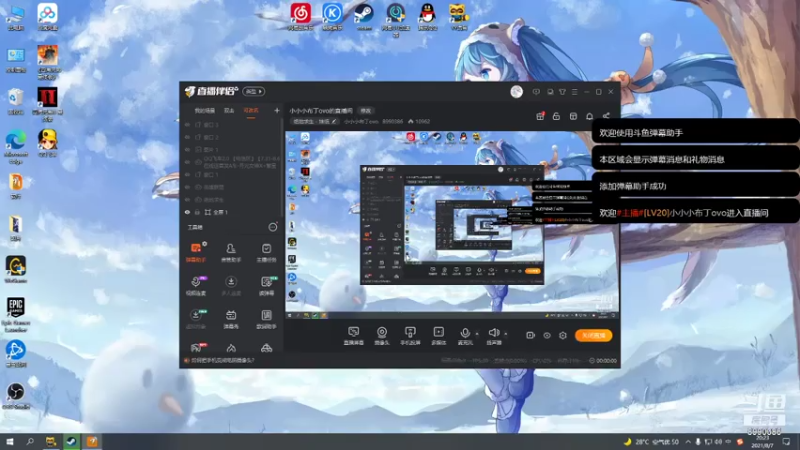Edit the stream category pill with pencil
The height and width of the screenshot is (450, 800).
tap(314, 121)
